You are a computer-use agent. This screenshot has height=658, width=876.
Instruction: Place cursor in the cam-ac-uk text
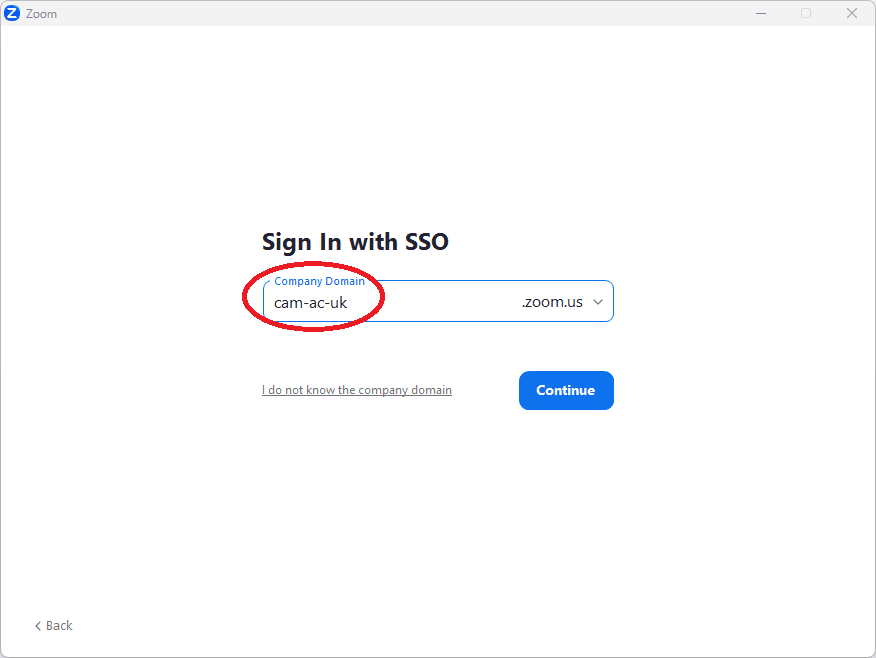(311, 302)
